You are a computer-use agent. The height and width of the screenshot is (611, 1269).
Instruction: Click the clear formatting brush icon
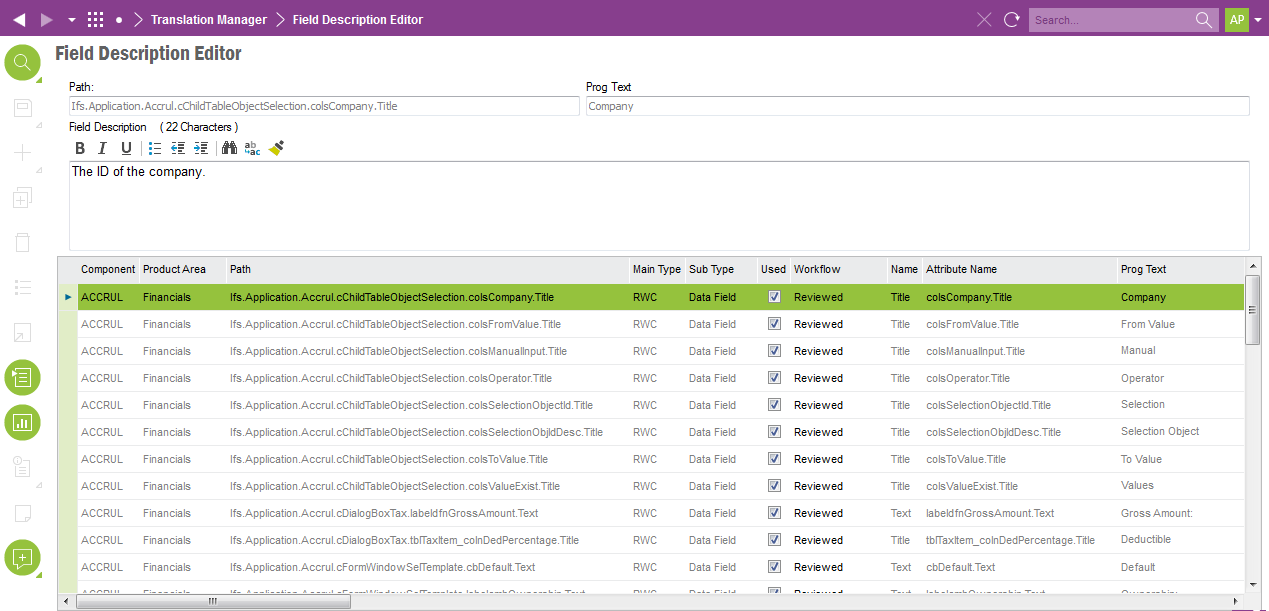[277, 148]
